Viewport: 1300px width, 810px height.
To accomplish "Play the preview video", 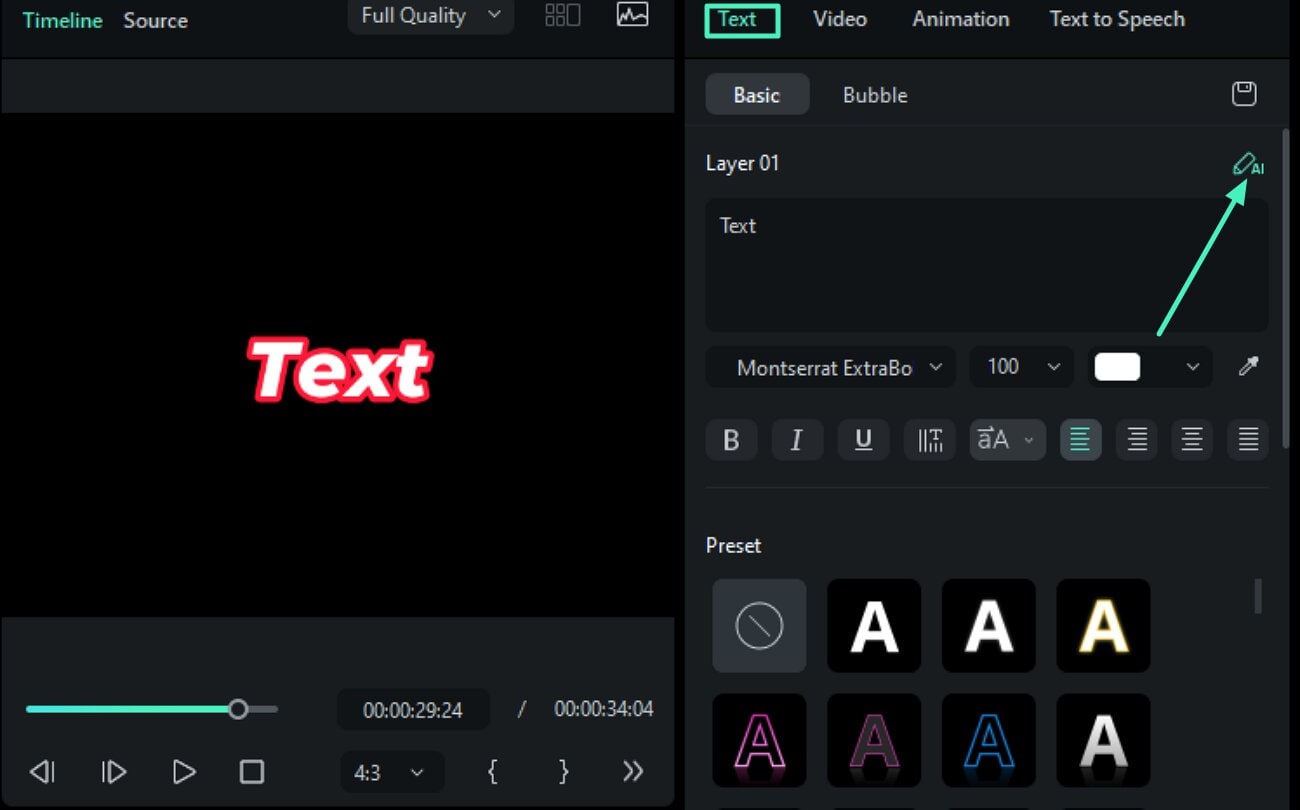I will point(183,772).
